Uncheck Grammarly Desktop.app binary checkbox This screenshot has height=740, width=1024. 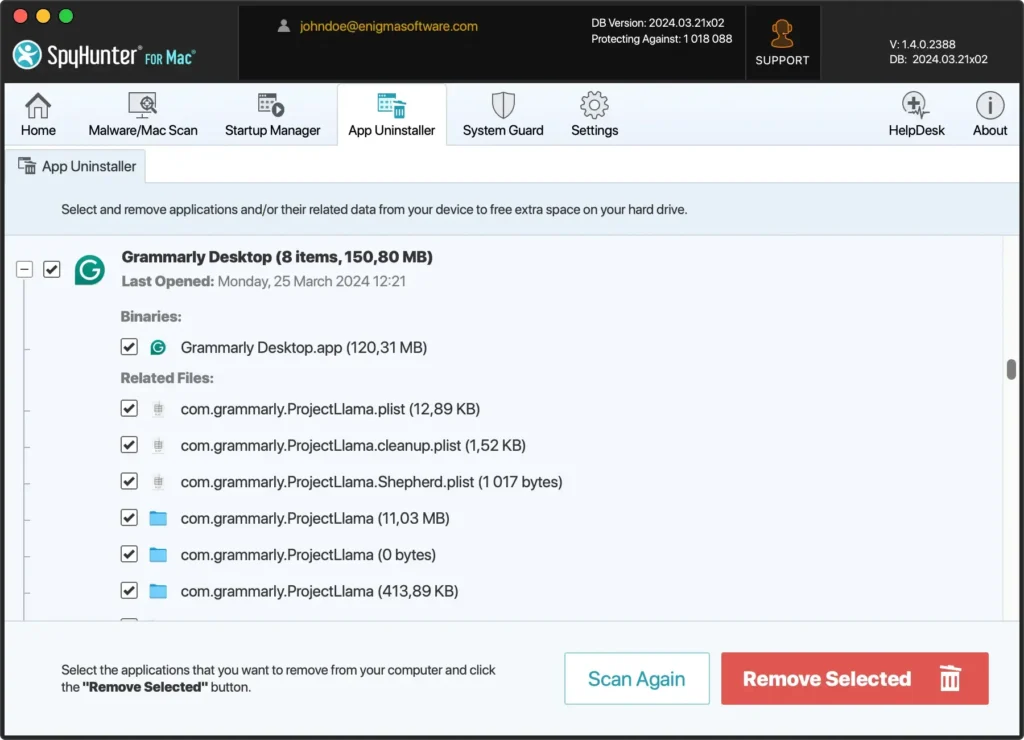click(x=129, y=347)
